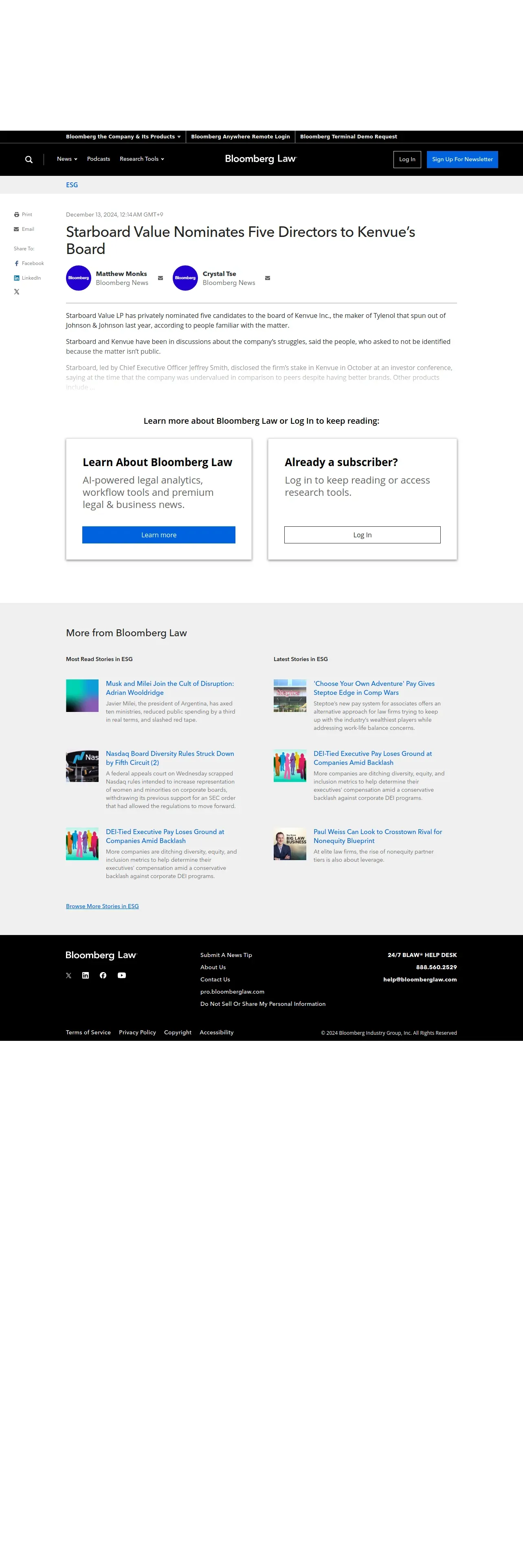This screenshot has height=1568, width=523.
Task: Share article via Facebook icon
Action: click(x=16, y=263)
